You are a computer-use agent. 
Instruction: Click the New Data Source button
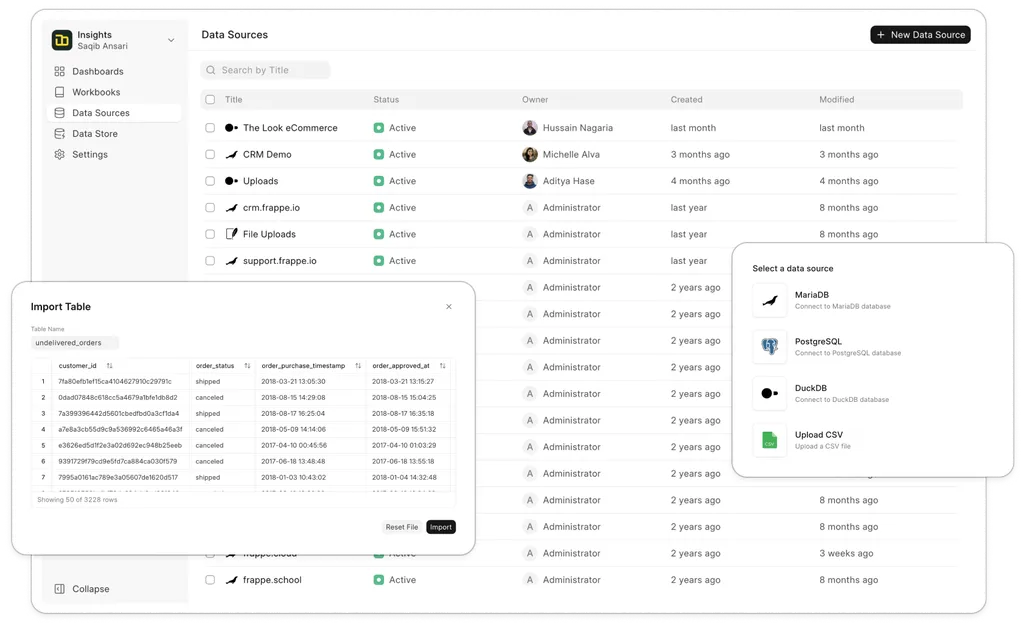coord(920,35)
